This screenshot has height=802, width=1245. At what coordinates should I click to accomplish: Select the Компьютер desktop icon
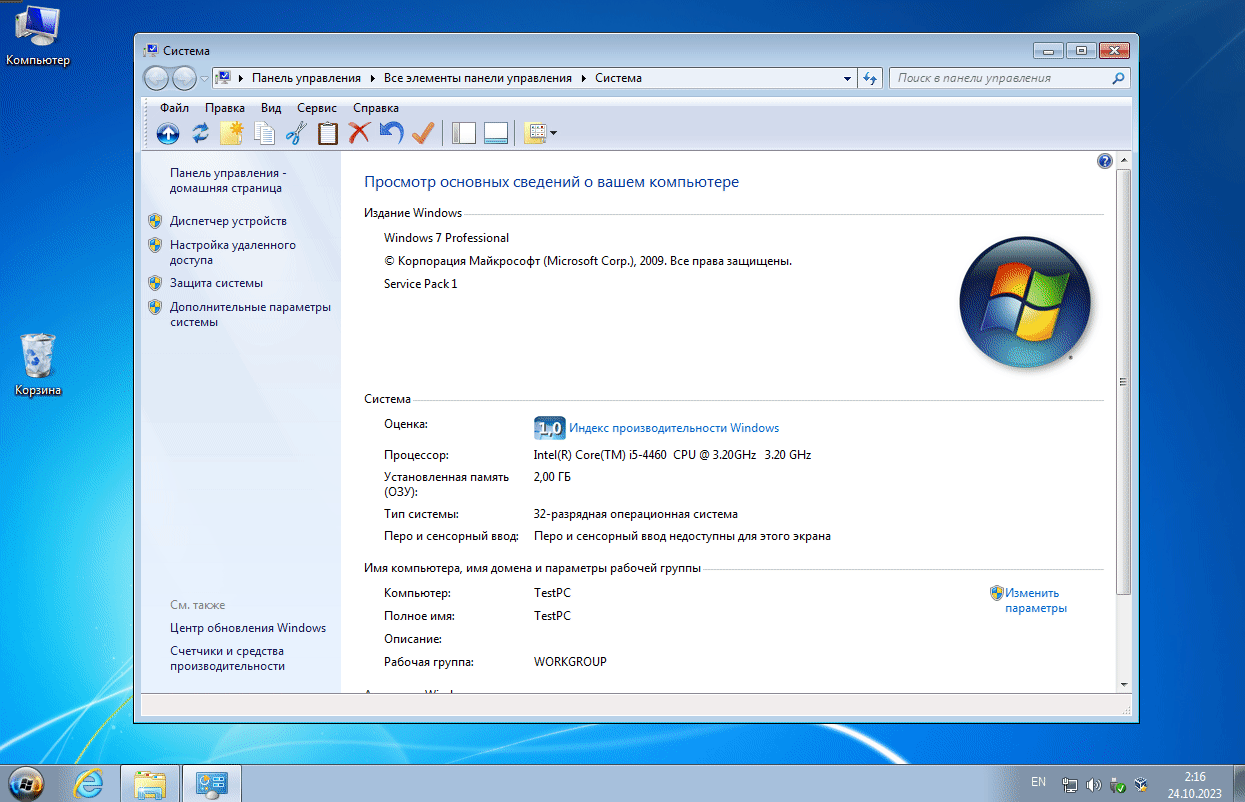click(38, 36)
